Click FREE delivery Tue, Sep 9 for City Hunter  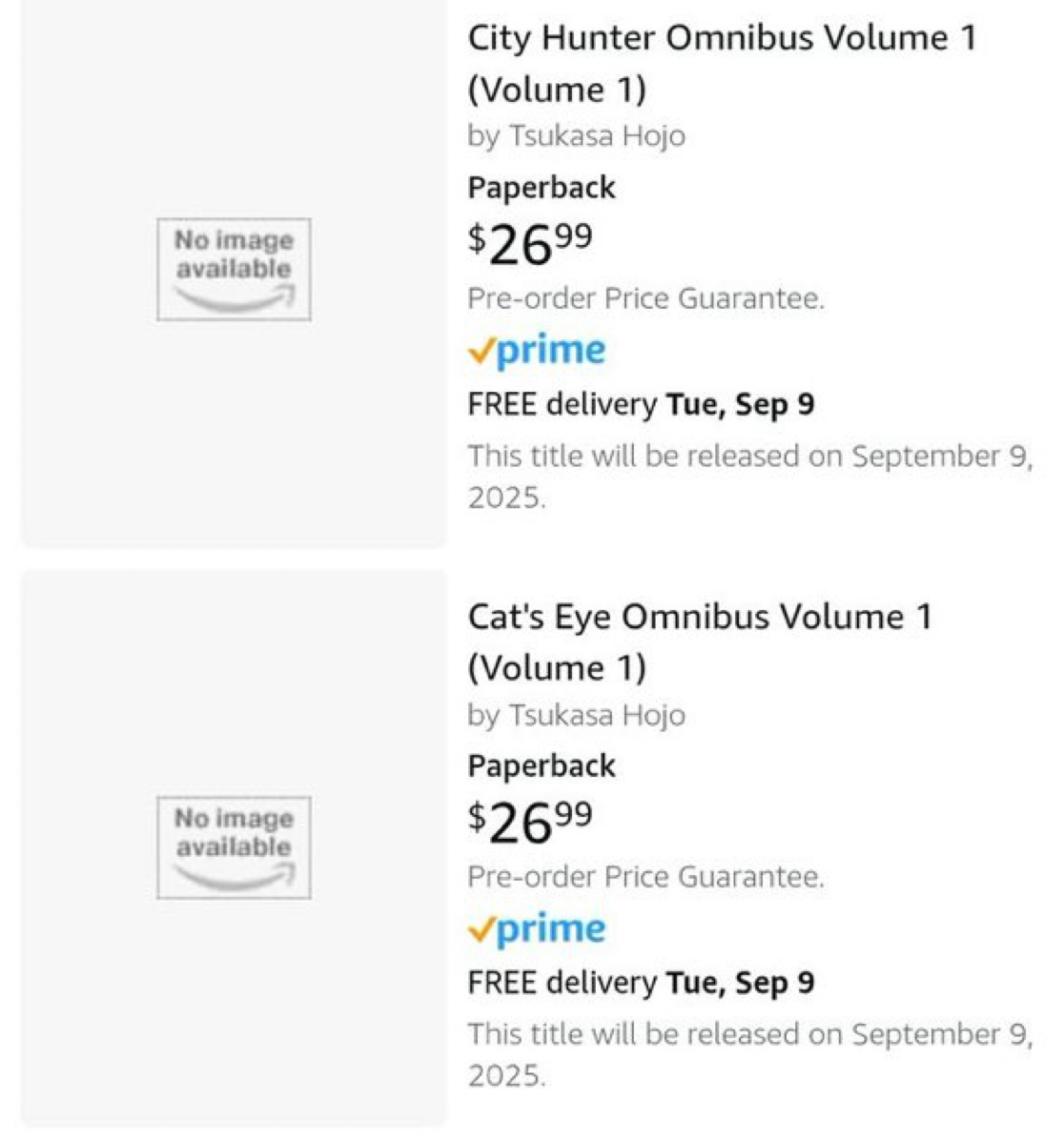[641, 404]
